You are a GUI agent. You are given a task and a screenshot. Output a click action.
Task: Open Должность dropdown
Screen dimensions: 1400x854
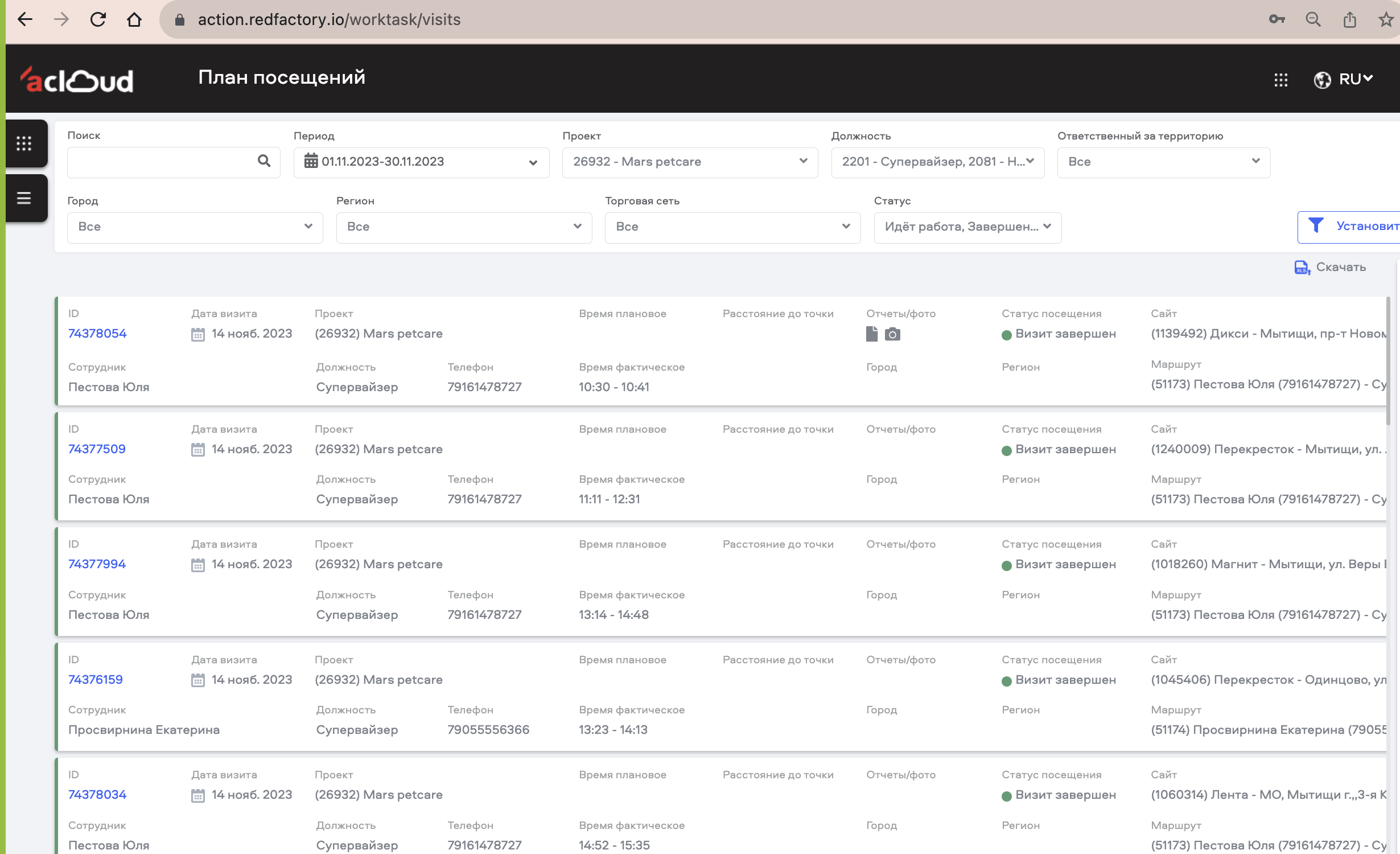pyautogui.click(x=937, y=162)
